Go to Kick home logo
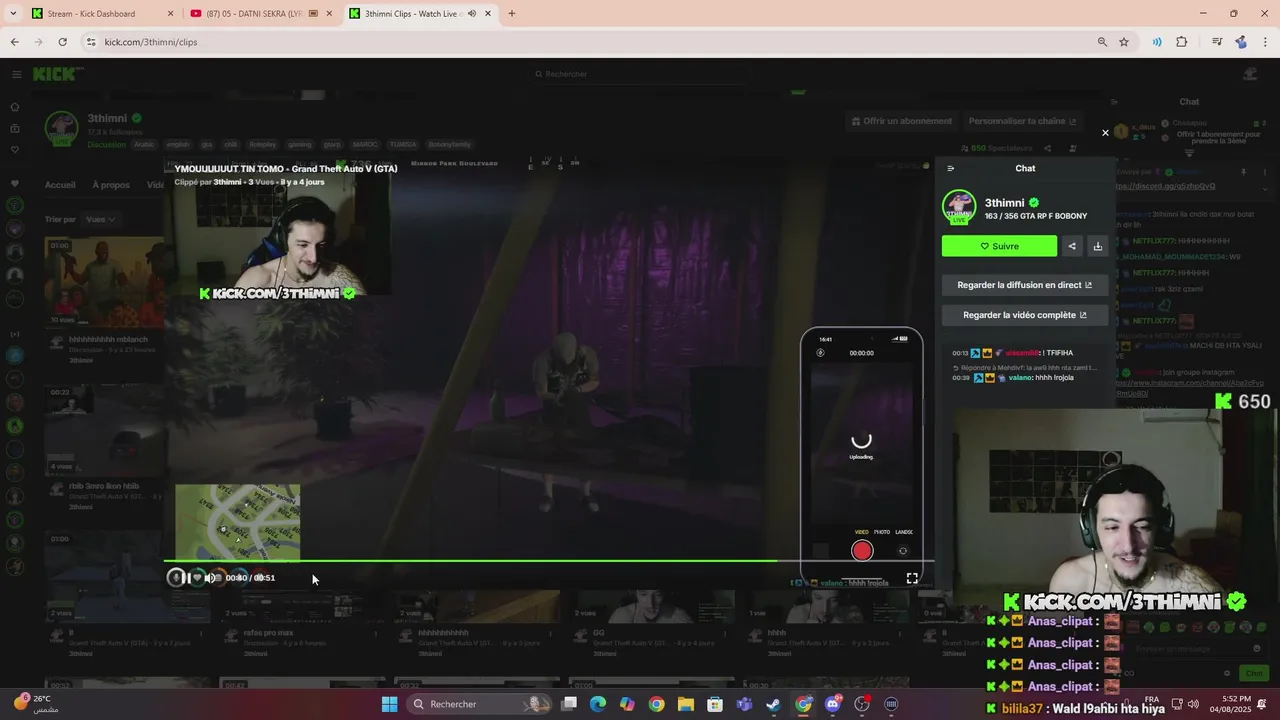The height and width of the screenshot is (720, 1280). click(58, 74)
